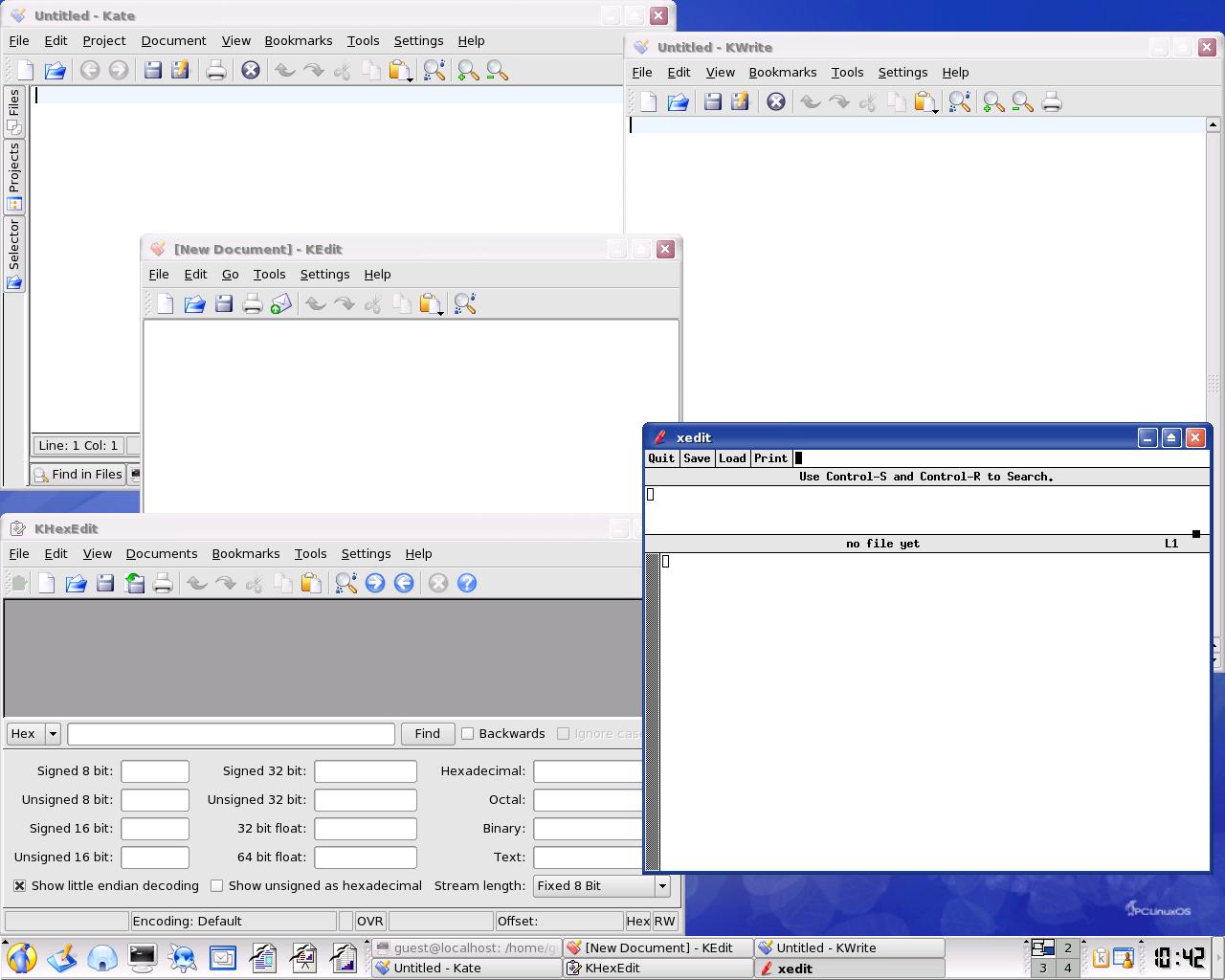Switch to the Find in Files tab in Kate

click(78, 474)
